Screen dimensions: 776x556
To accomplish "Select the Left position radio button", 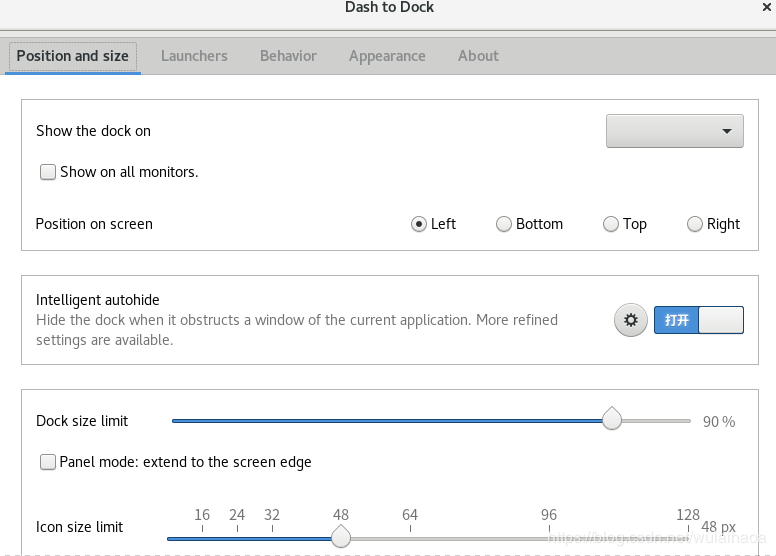I will (x=419, y=224).
